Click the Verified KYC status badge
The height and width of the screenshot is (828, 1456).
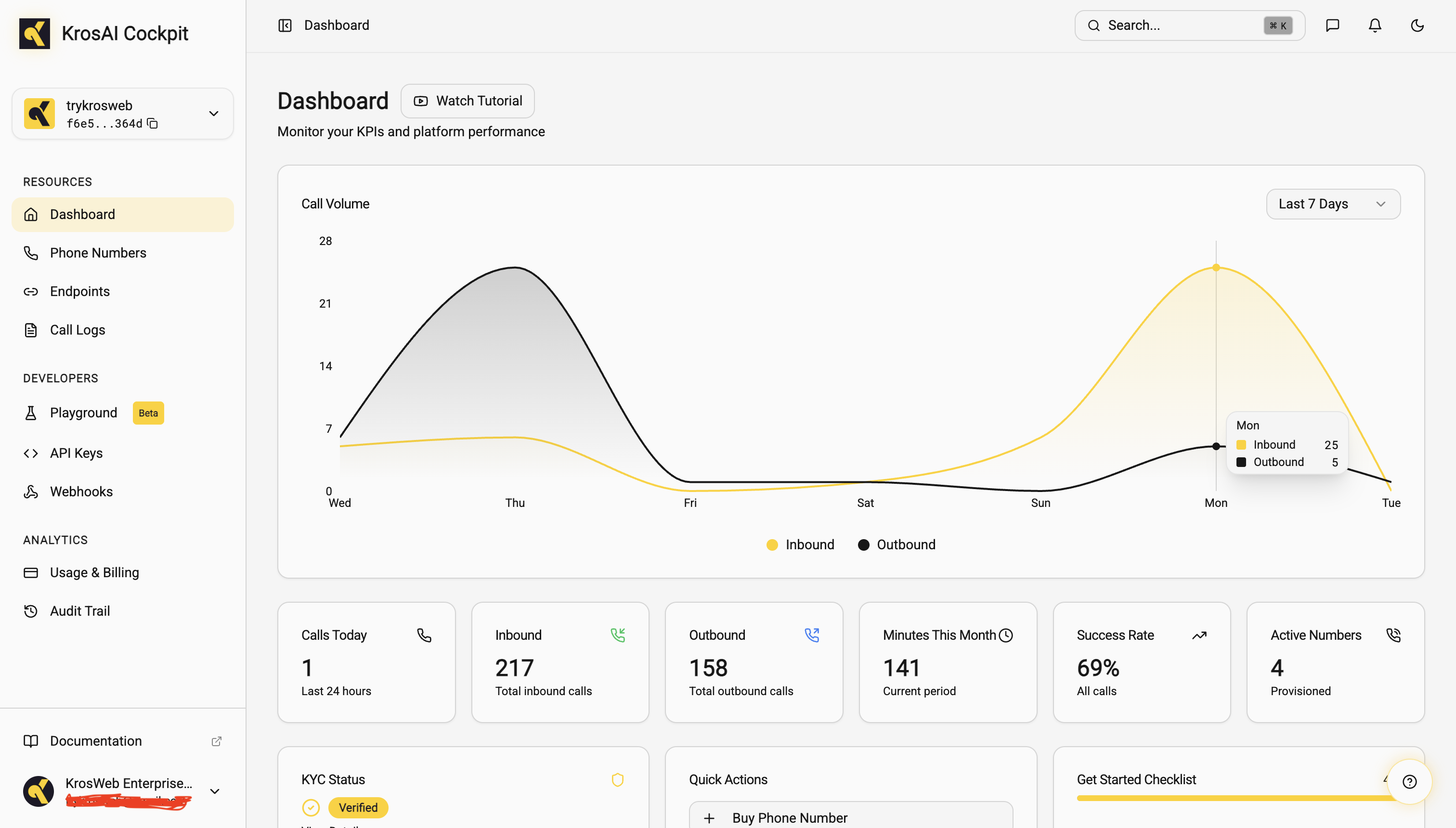(x=358, y=807)
